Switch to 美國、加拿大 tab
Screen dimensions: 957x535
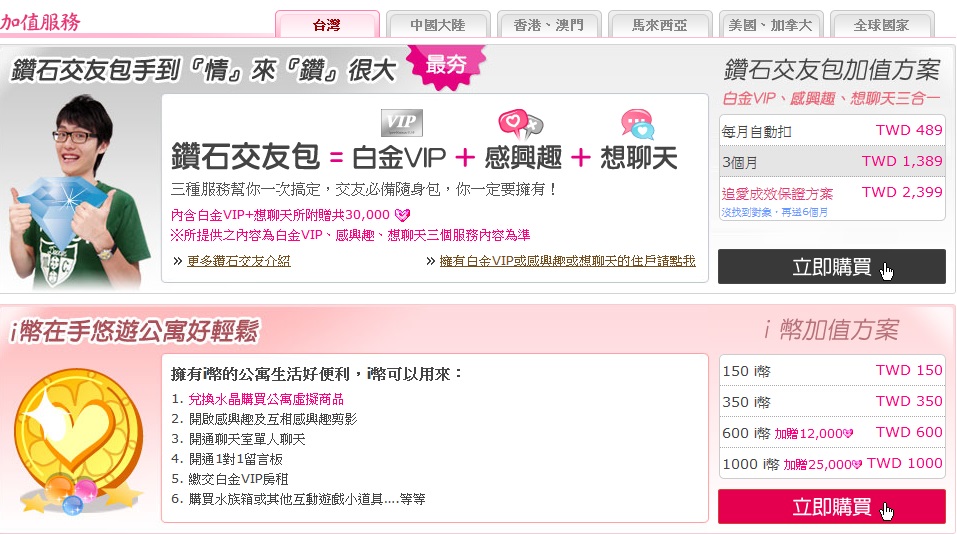coord(771,25)
